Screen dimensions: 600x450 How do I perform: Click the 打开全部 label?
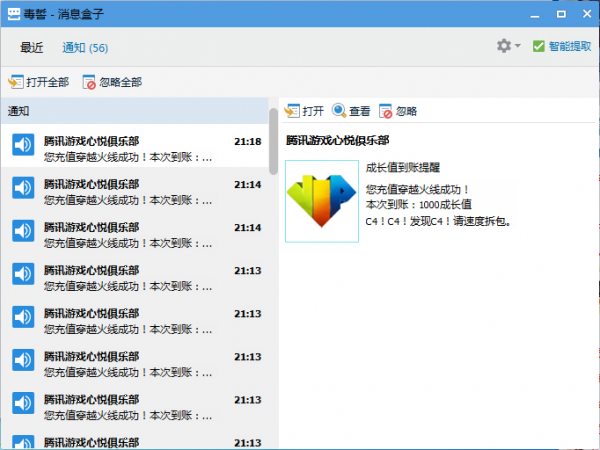tap(47, 82)
